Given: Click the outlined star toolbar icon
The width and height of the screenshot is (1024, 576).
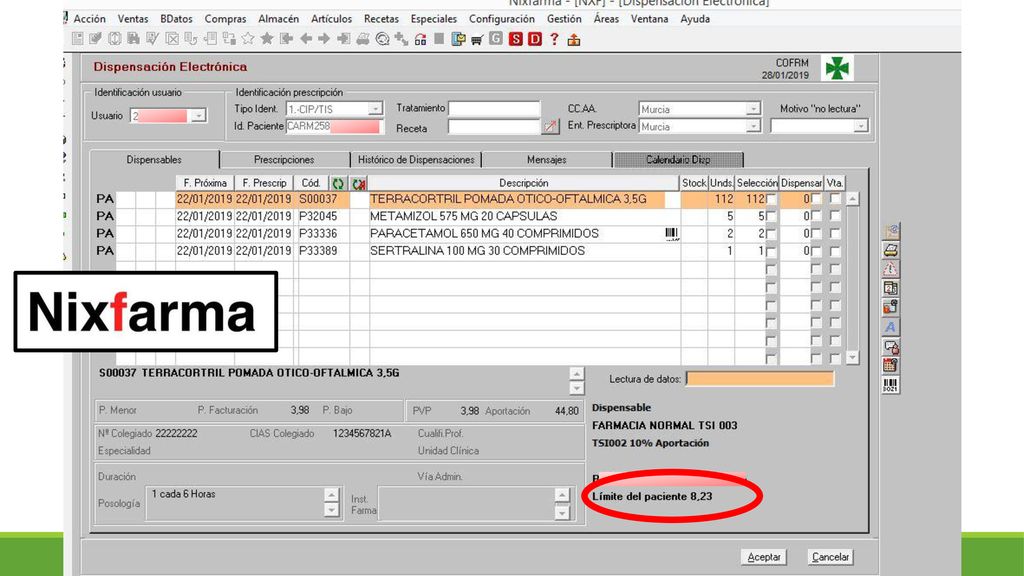Looking at the screenshot, I should point(248,39).
